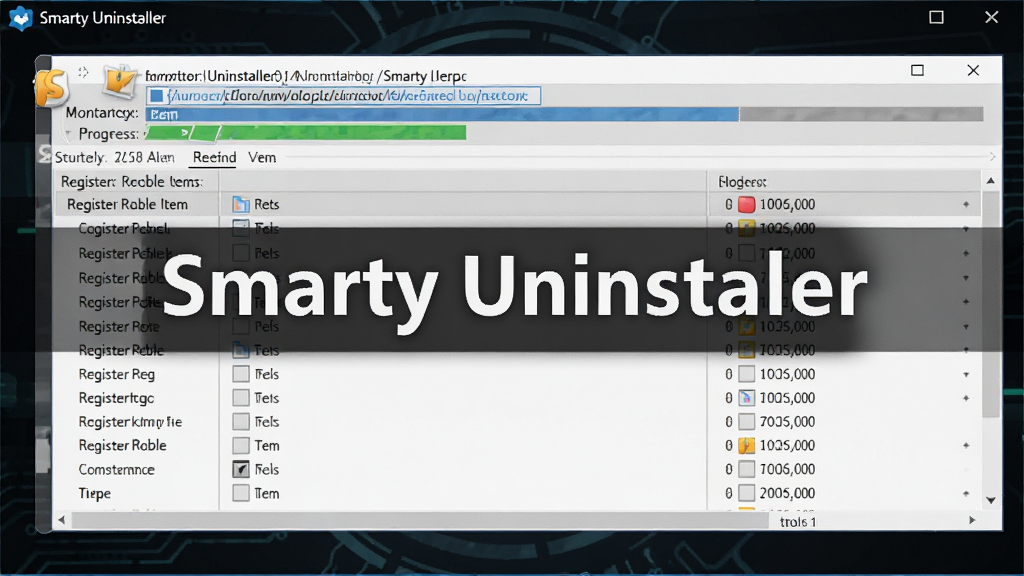This screenshot has width=1024, height=576.
Task: Click the Sturtely 2258 Alan tab label
Action: click(x=115, y=157)
